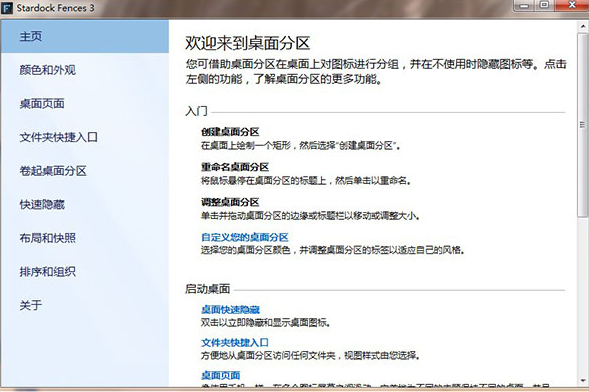Follow the 自定义您的桌面分区 link
The image size is (589, 392).
(x=245, y=237)
